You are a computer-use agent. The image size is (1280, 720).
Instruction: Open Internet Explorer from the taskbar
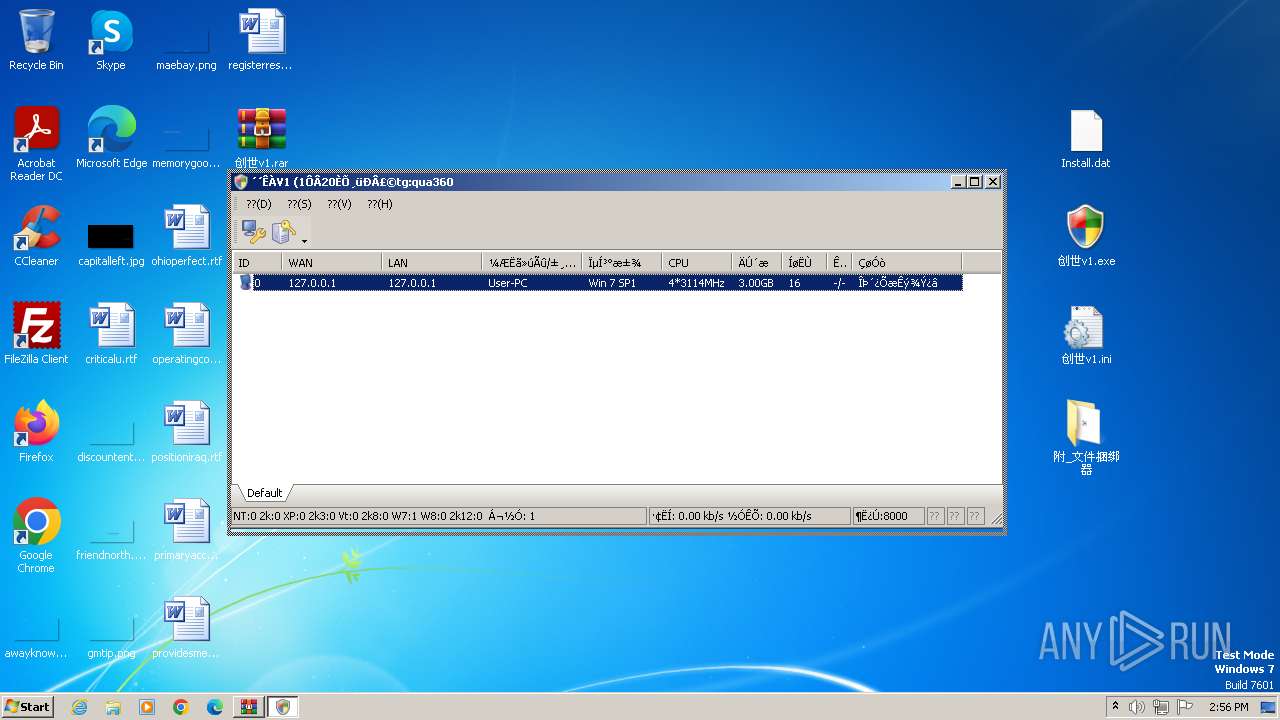pyautogui.click(x=79, y=707)
